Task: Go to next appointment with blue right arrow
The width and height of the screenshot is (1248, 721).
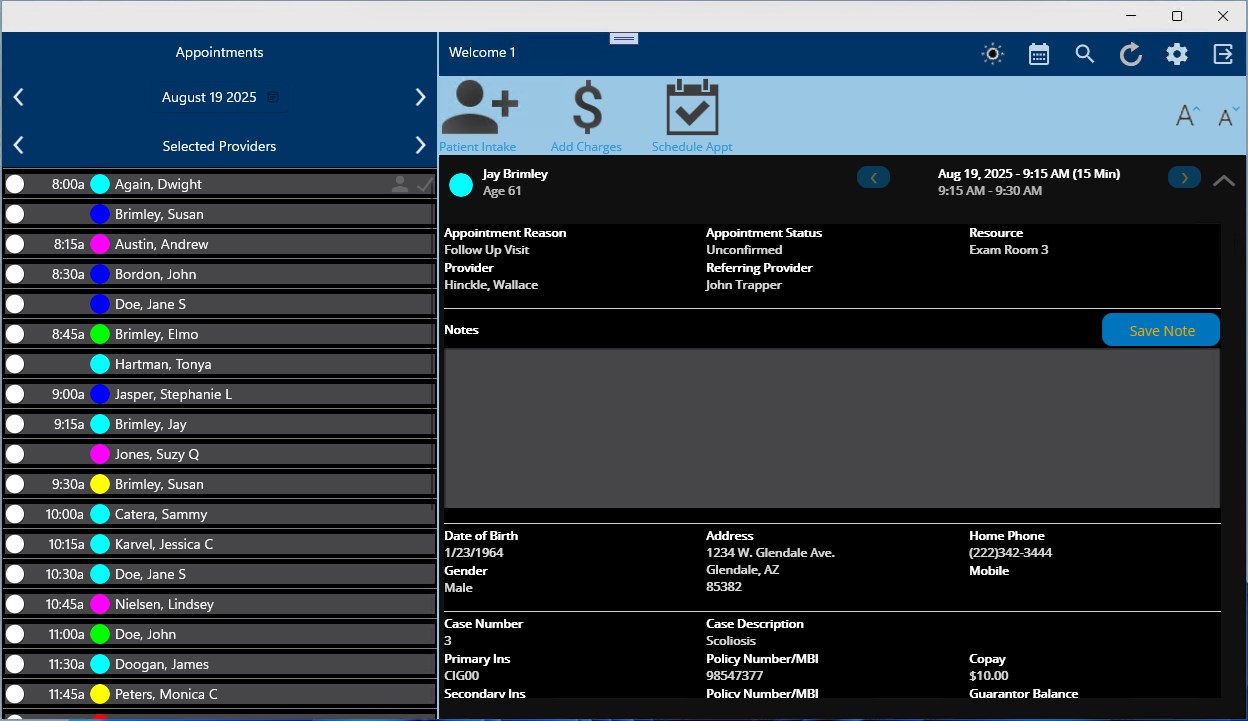Action: point(1185,178)
